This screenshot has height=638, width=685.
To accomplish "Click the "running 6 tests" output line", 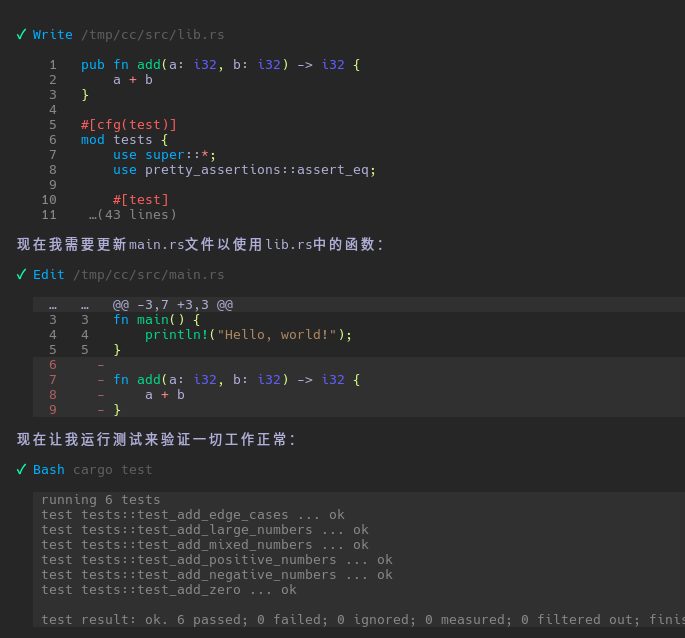I will click(101, 500).
